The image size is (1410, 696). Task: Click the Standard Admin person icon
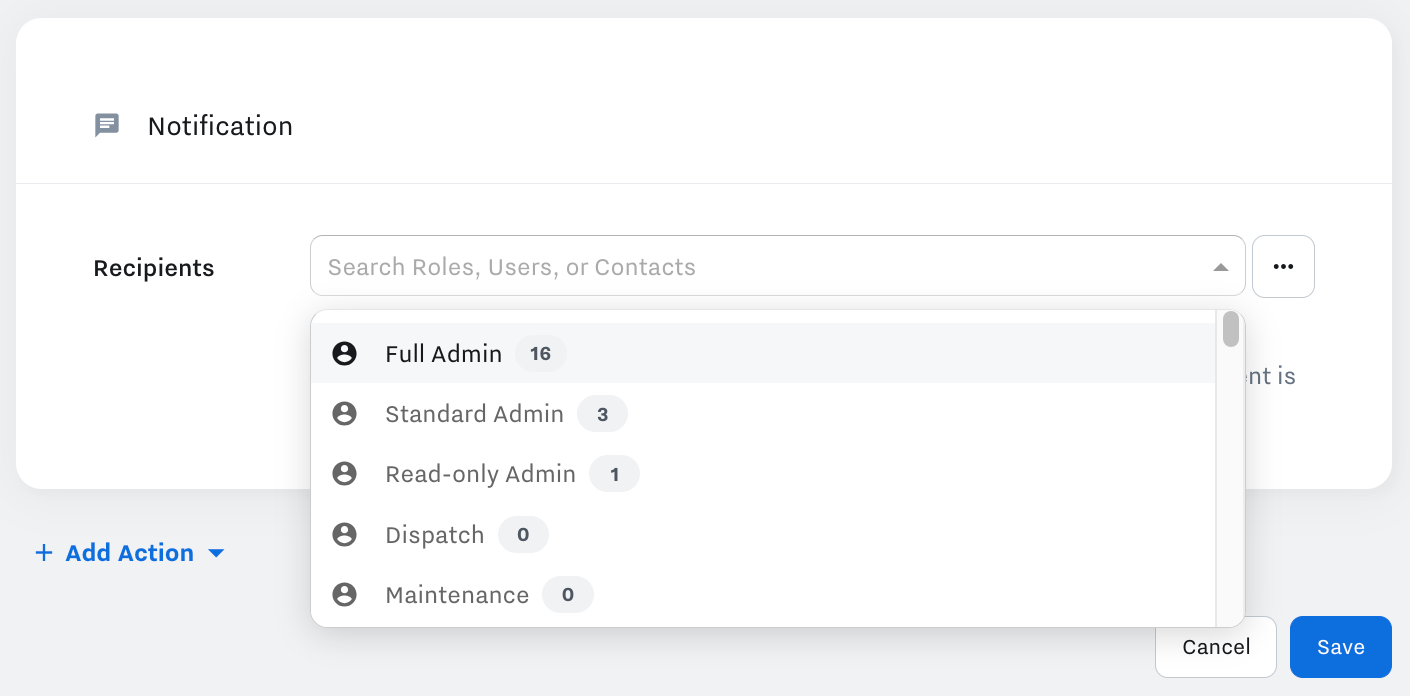344,414
